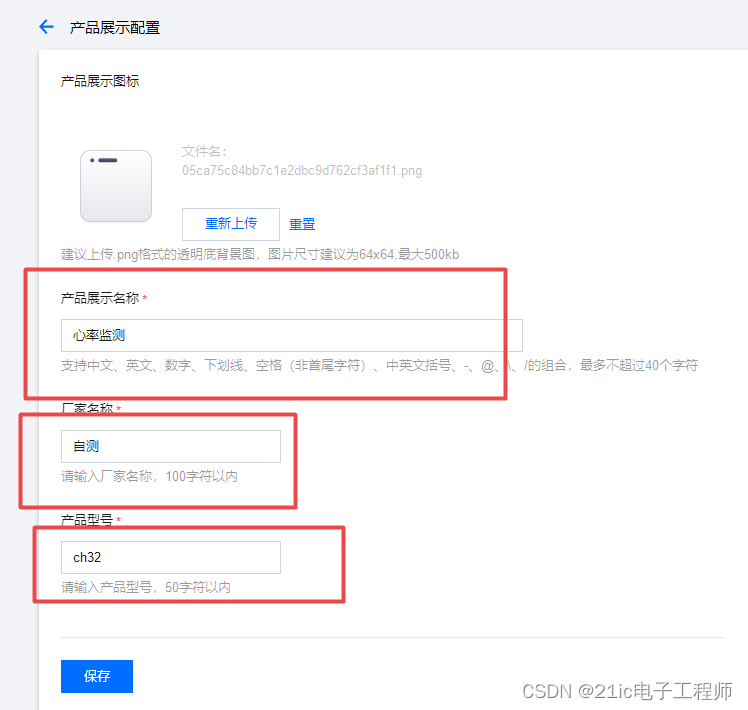Click the 产品展示图标 section label
This screenshot has height=710, width=748.
100,81
